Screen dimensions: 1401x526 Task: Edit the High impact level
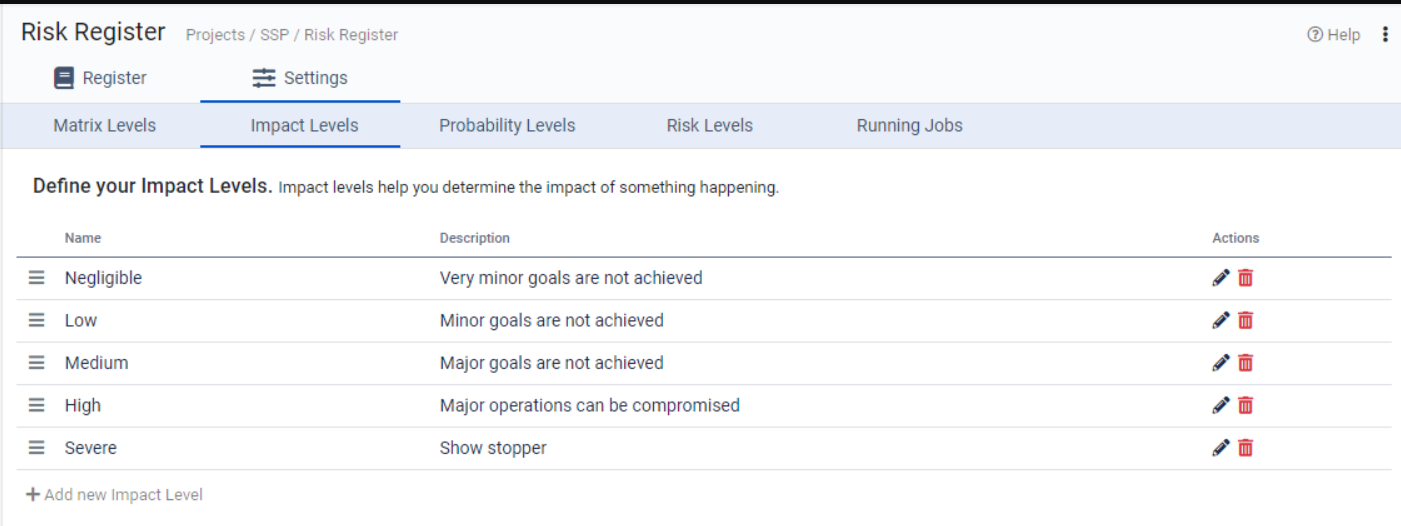click(1220, 405)
